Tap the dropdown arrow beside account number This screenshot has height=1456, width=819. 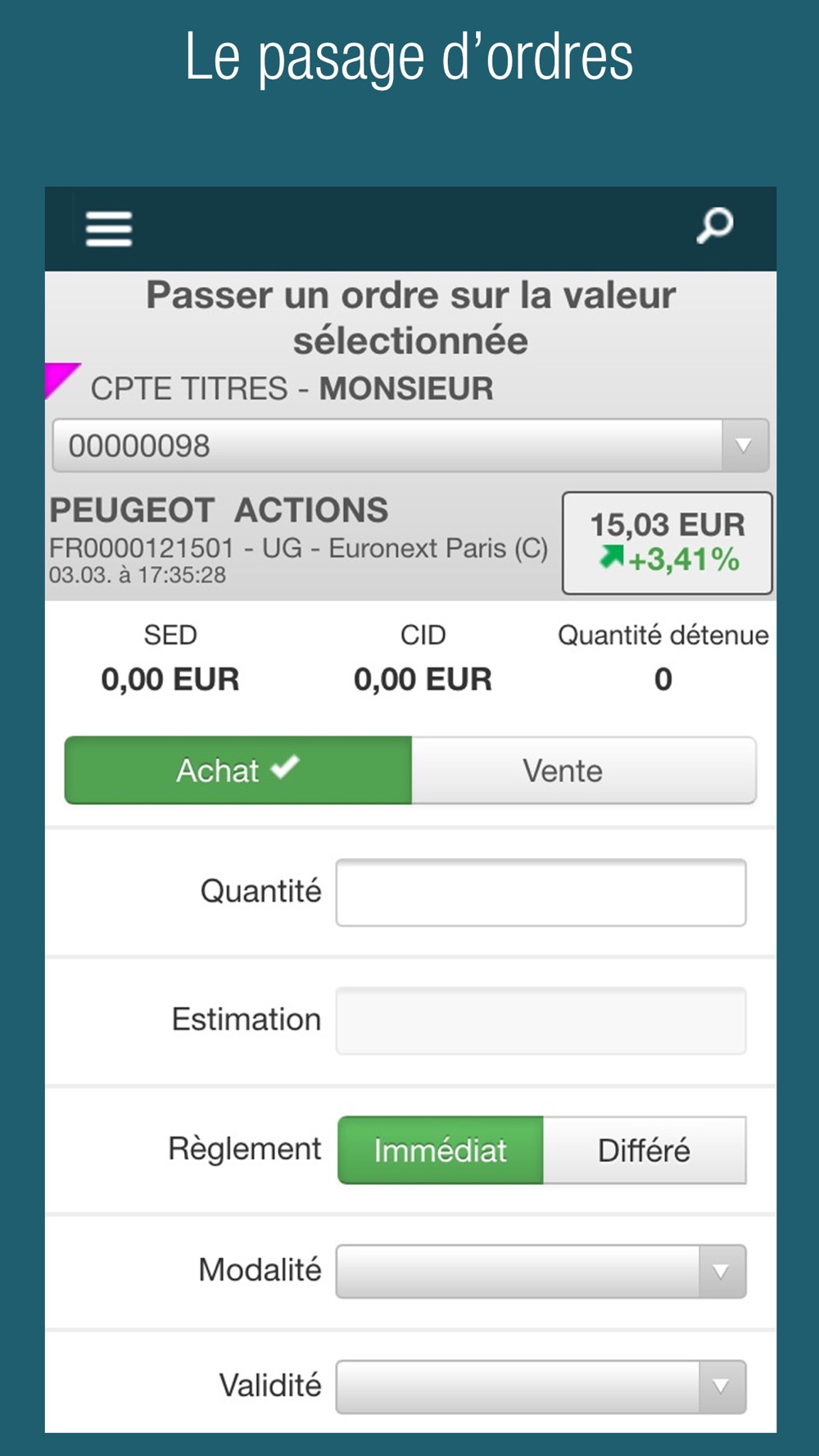tap(744, 446)
